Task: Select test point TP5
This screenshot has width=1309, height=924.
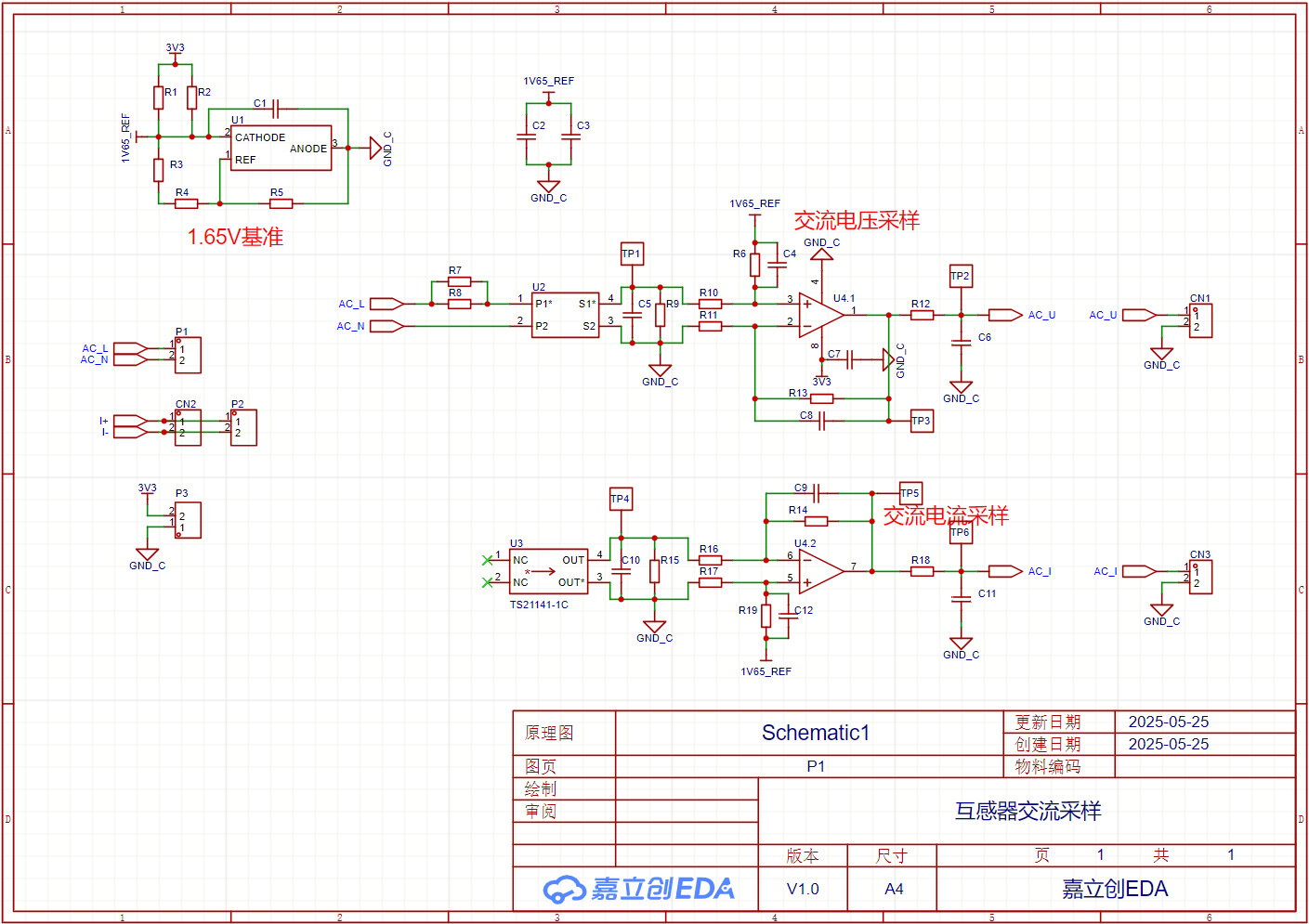Action: coord(910,493)
